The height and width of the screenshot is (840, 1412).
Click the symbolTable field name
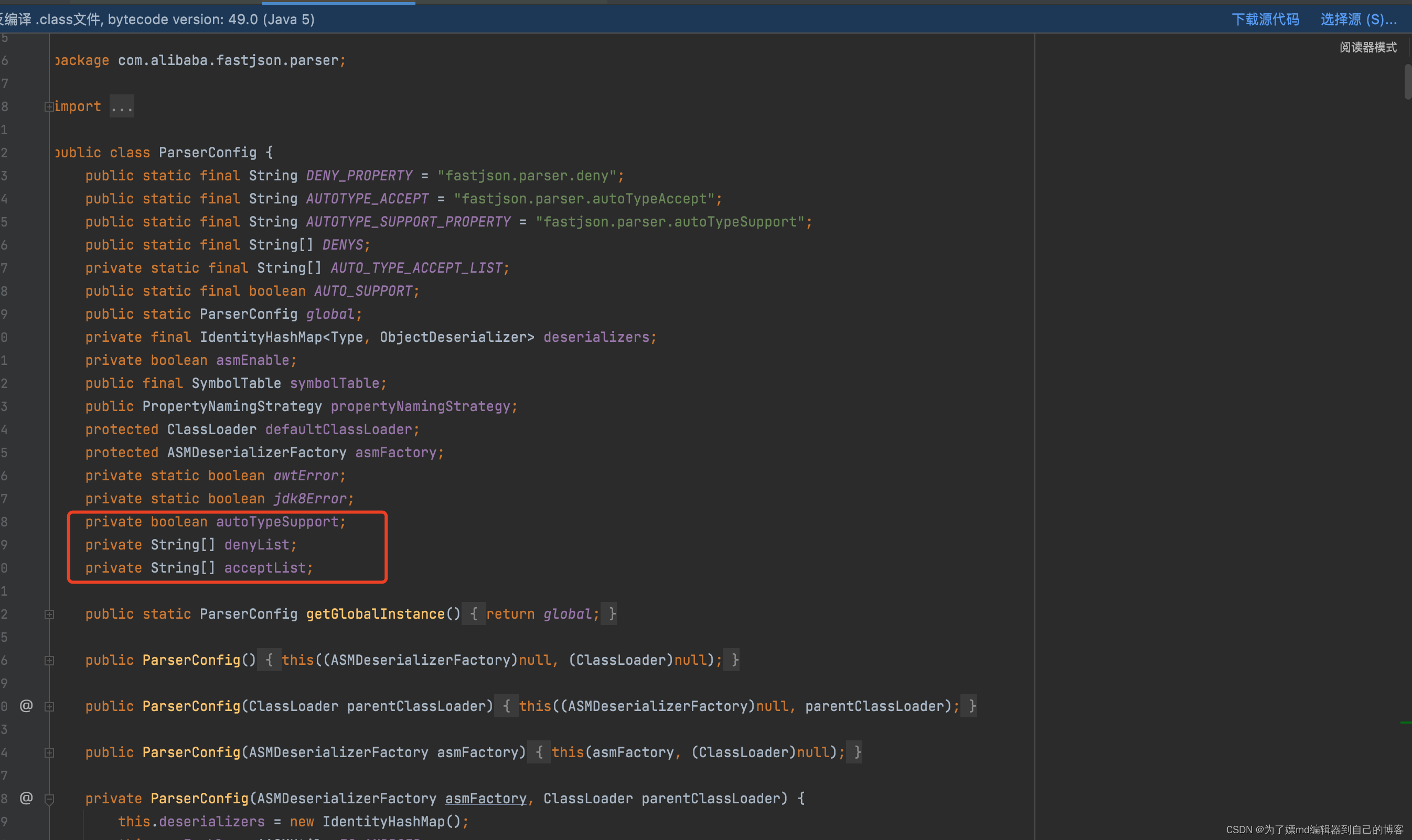[x=335, y=383]
